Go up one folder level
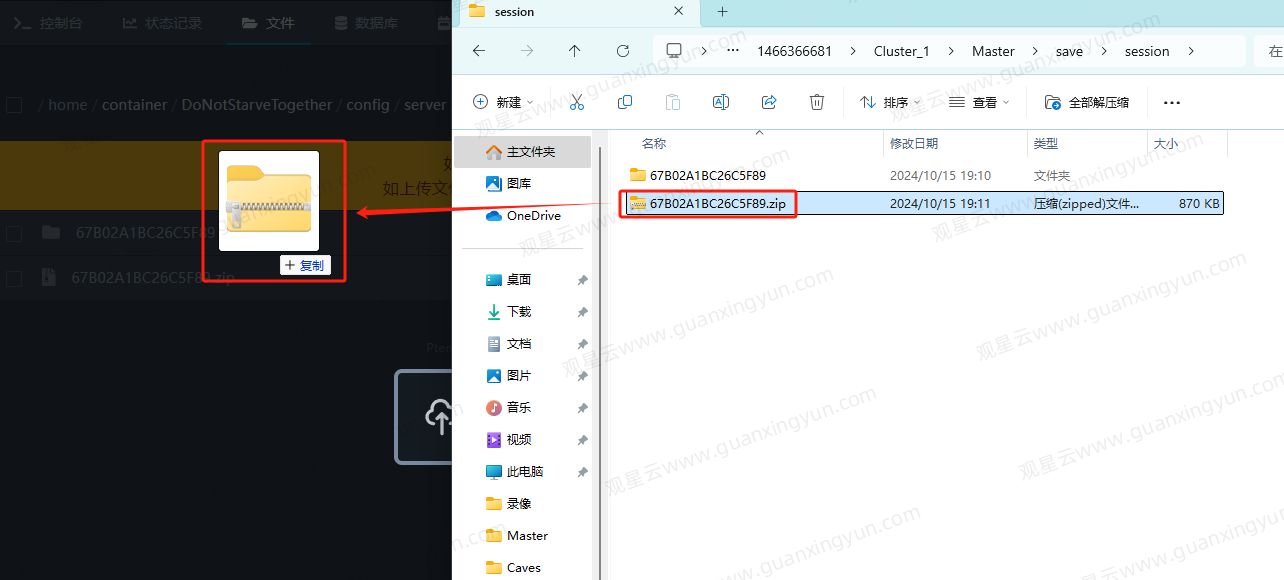Viewport: 1284px width, 580px height. tap(574, 51)
